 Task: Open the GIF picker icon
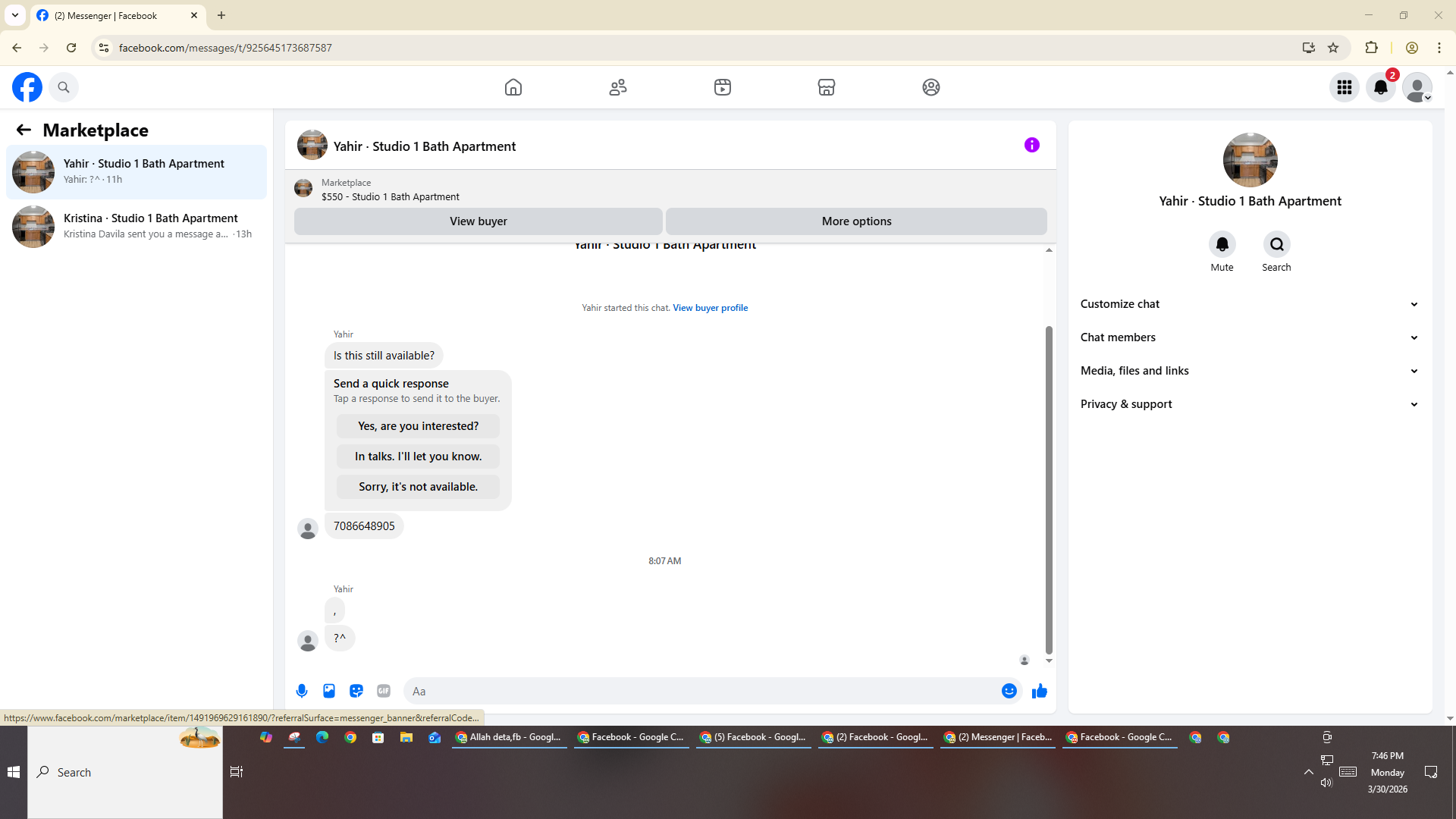(x=384, y=691)
